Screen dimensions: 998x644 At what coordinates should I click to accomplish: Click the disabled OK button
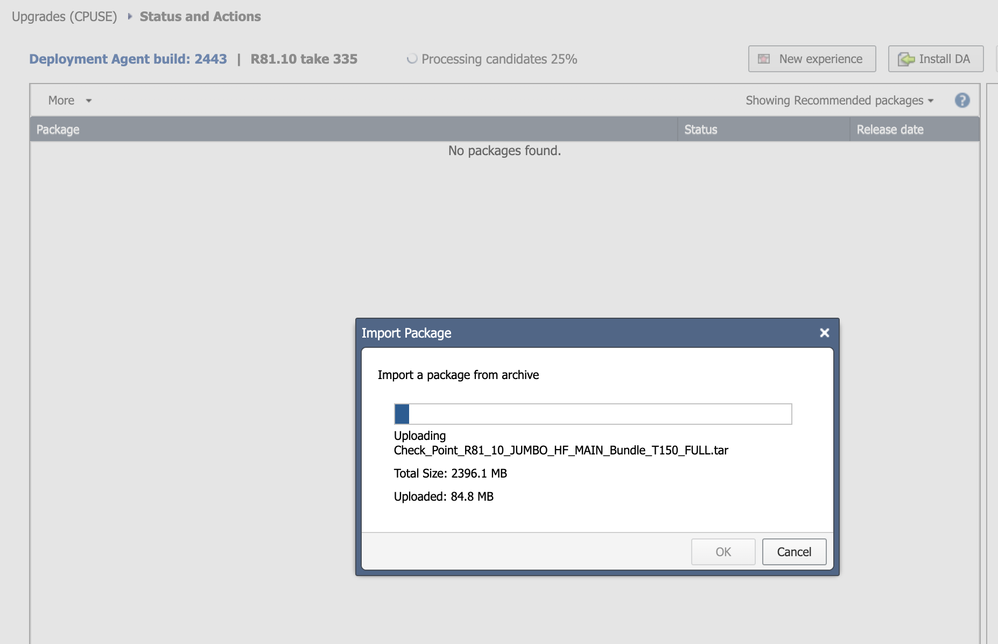(x=723, y=552)
